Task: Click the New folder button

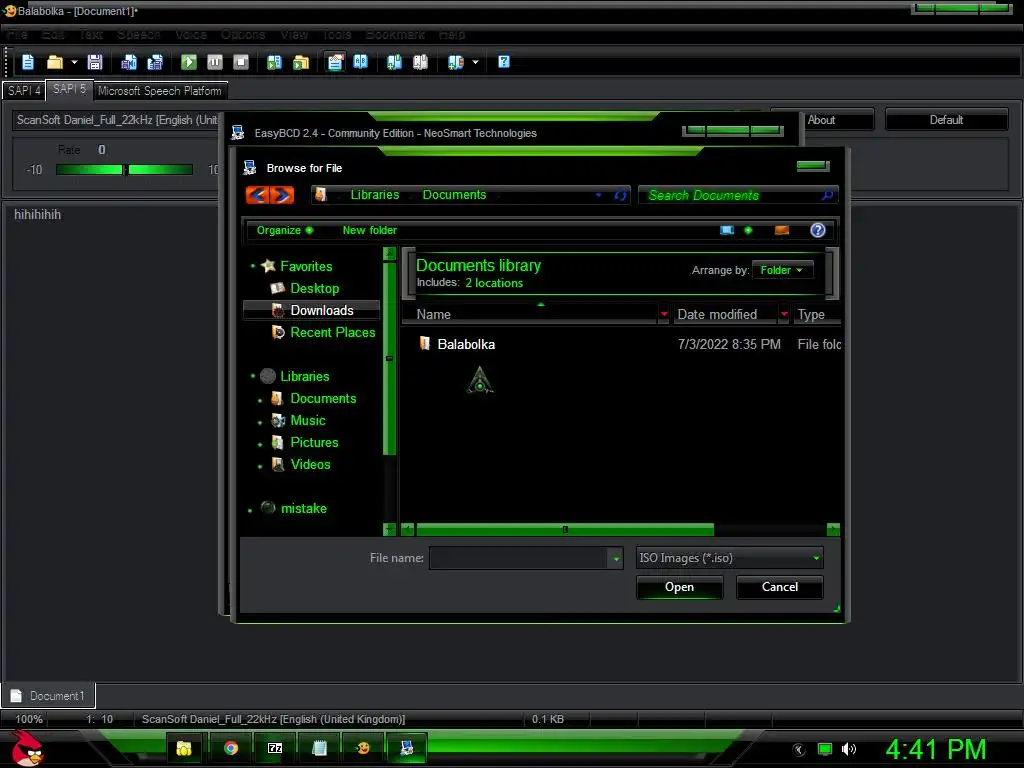Action: 370,230
